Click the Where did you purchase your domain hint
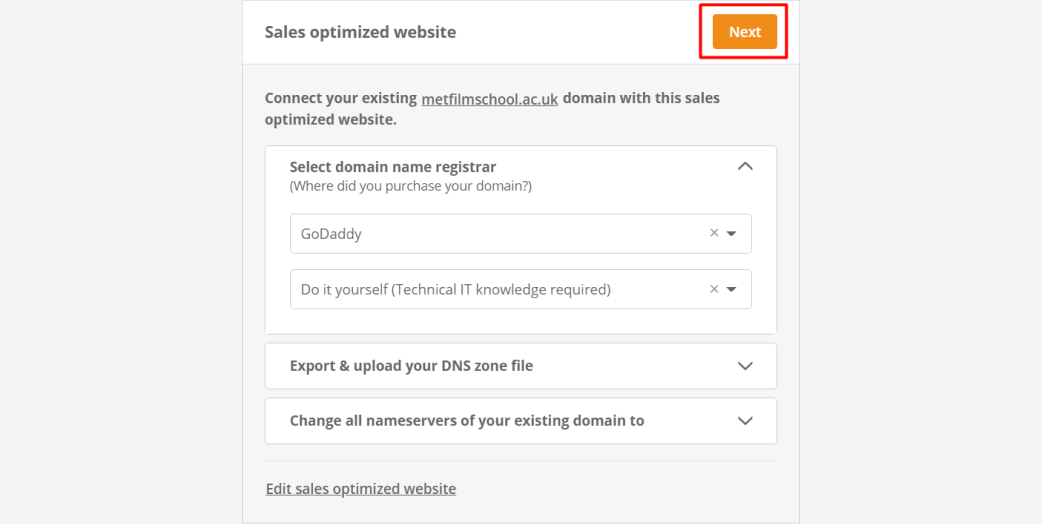Image resolution: width=1042 pixels, height=524 pixels. (x=411, y=187)
